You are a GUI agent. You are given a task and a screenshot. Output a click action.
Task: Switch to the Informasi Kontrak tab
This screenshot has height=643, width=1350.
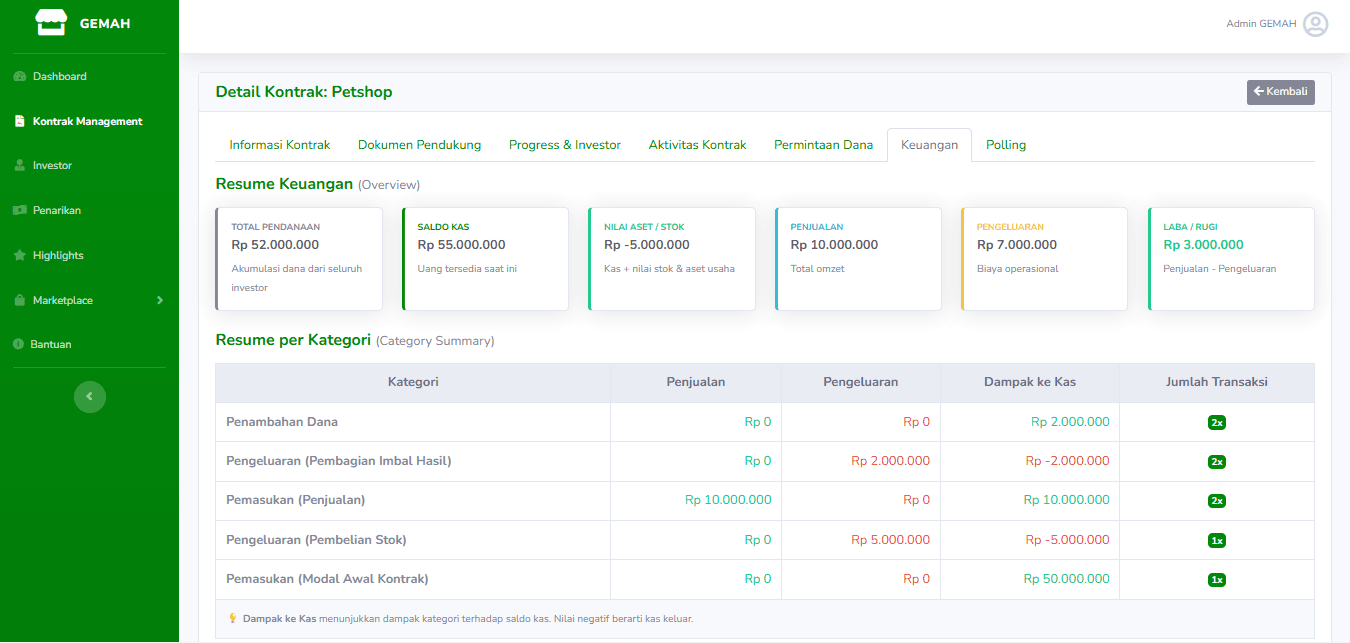(x=280, y=145)
